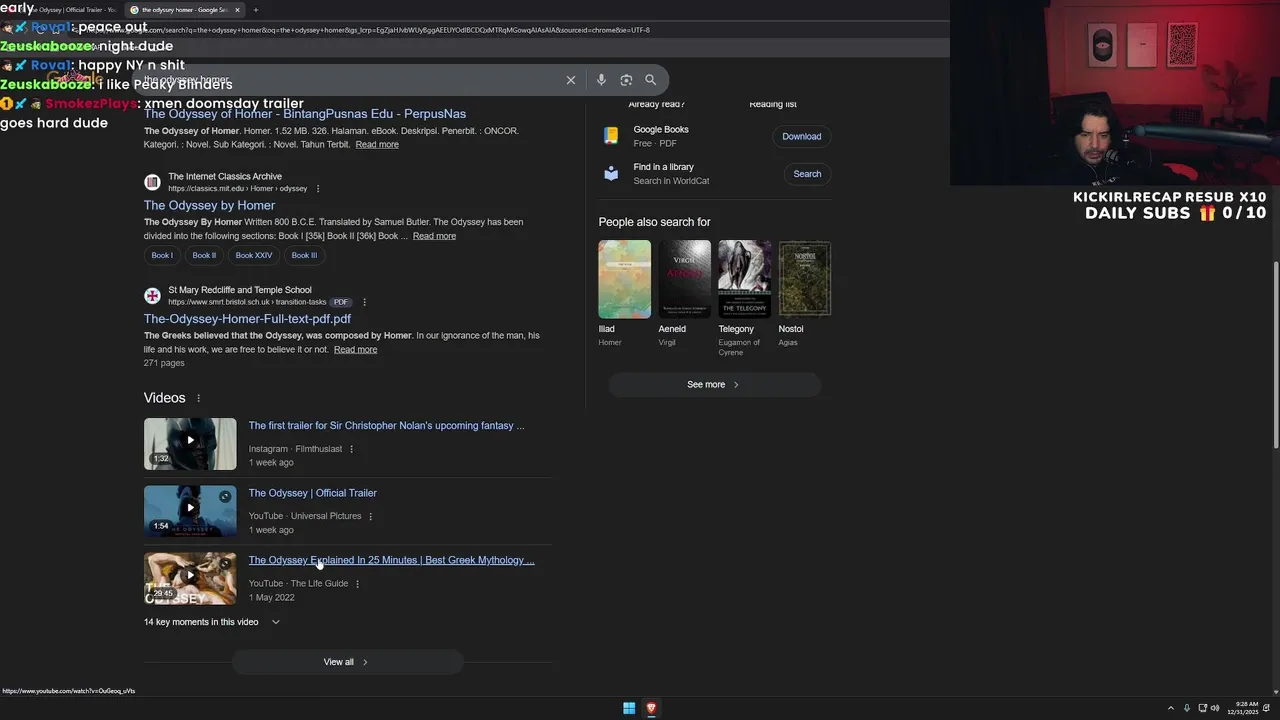This screenshot has height=720, width=1280.
Task: Open Odyssey Explained In 25 Minutes link
Action: (x=391, y=560)
